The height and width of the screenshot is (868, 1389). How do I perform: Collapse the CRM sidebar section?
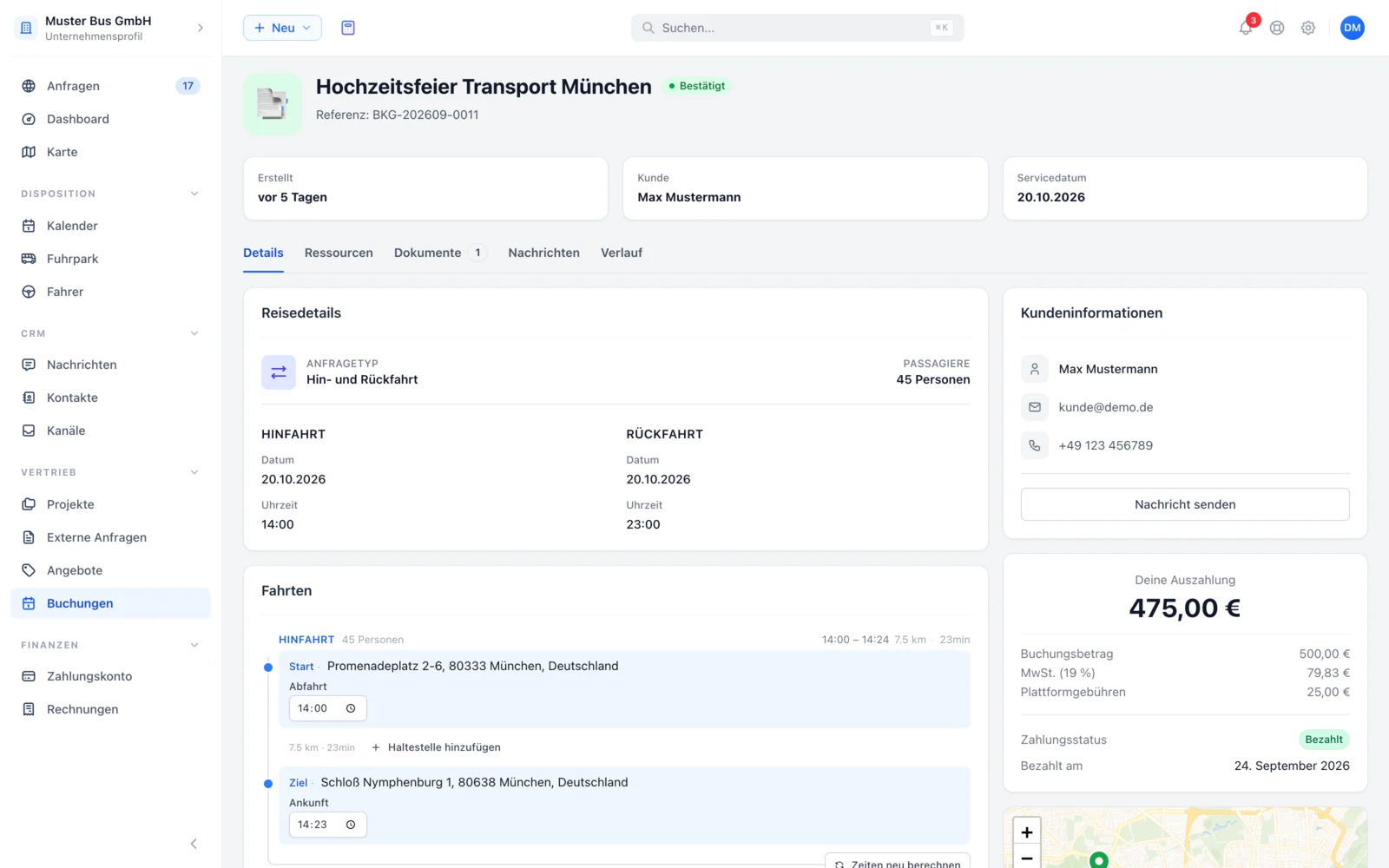pos(194,333)
